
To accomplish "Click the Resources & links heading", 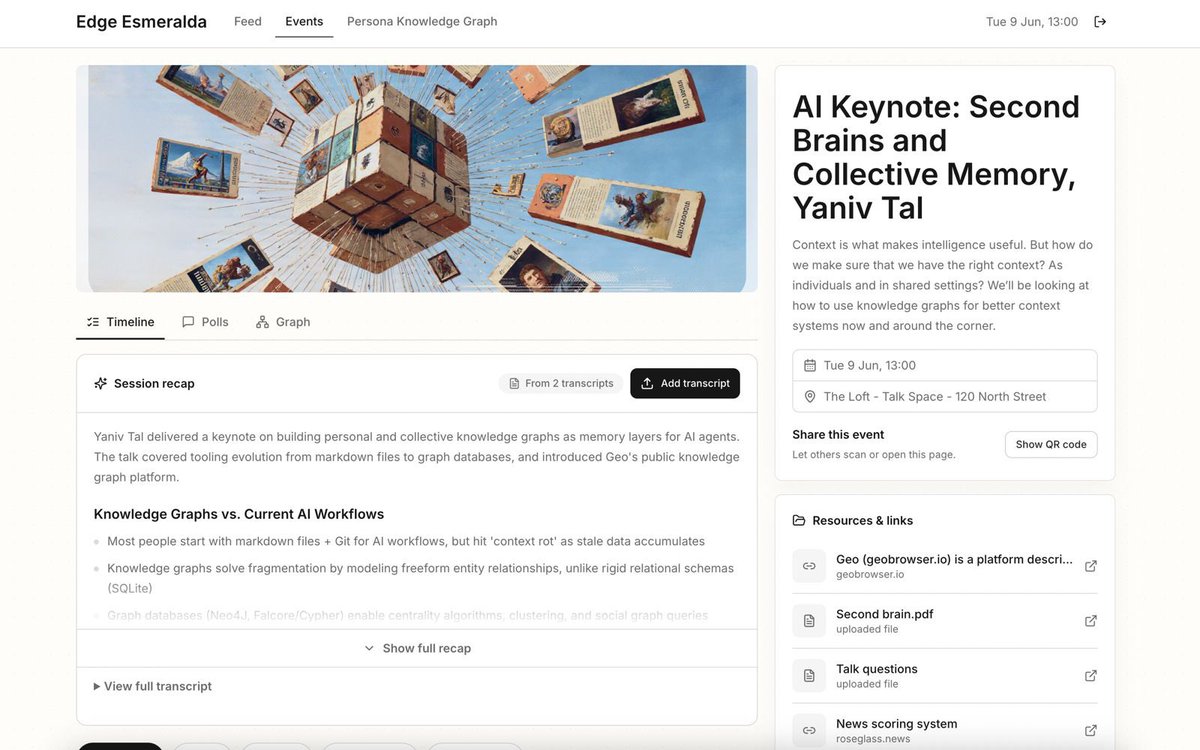I will [863, 521].
